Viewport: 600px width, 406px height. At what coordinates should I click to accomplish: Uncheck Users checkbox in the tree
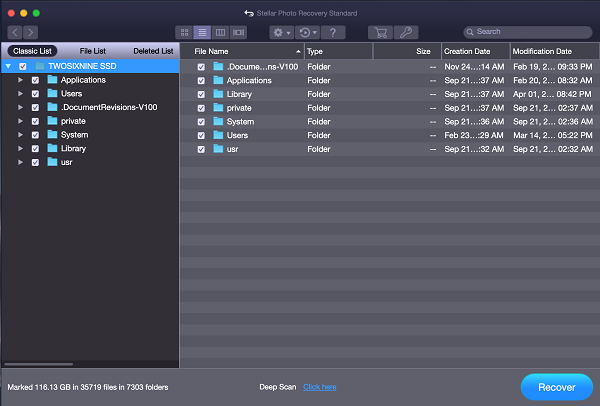pyautogui.click(x=35, y=94)
